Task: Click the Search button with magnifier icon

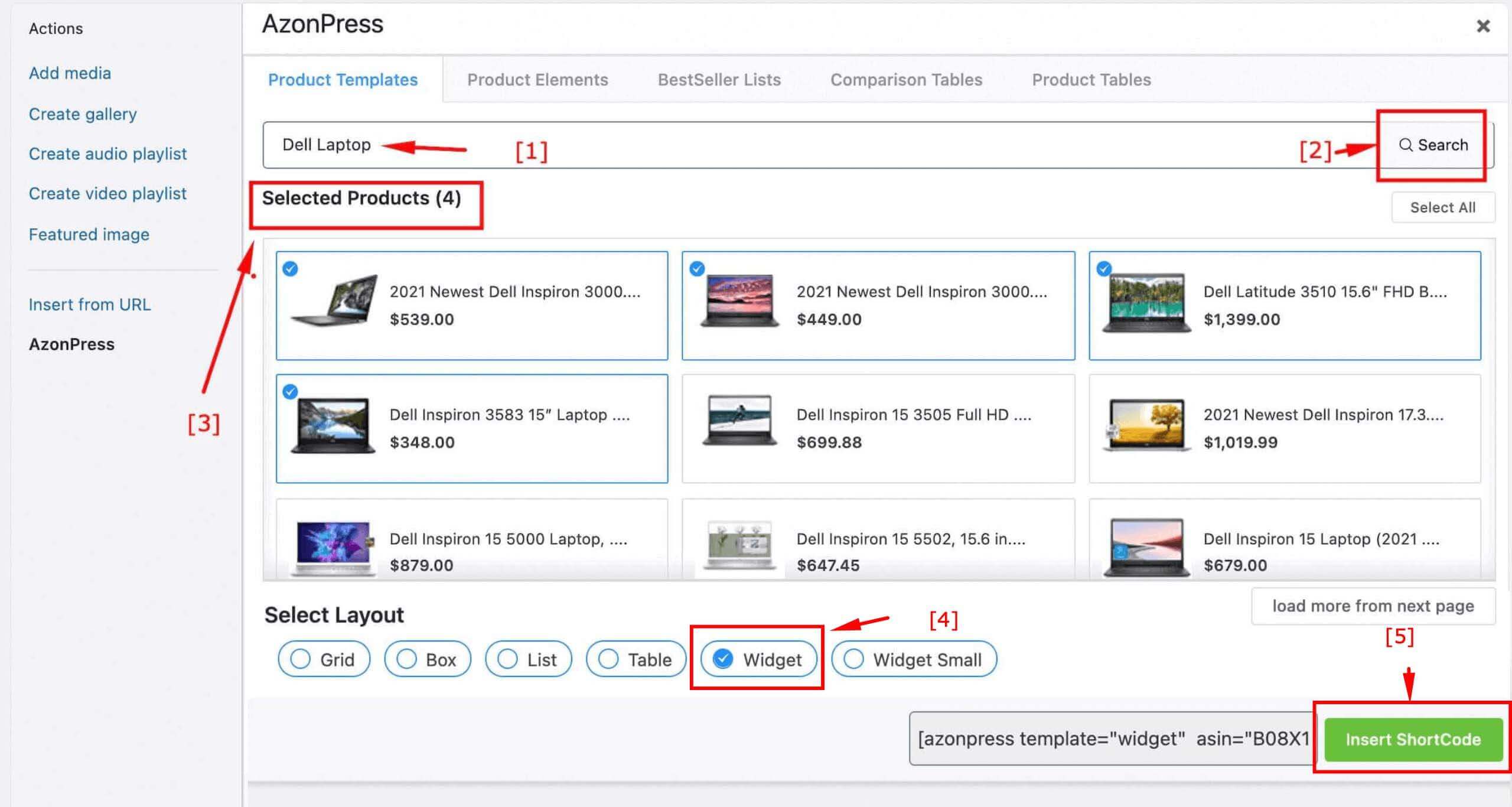Action: [x=1433, y=145]
